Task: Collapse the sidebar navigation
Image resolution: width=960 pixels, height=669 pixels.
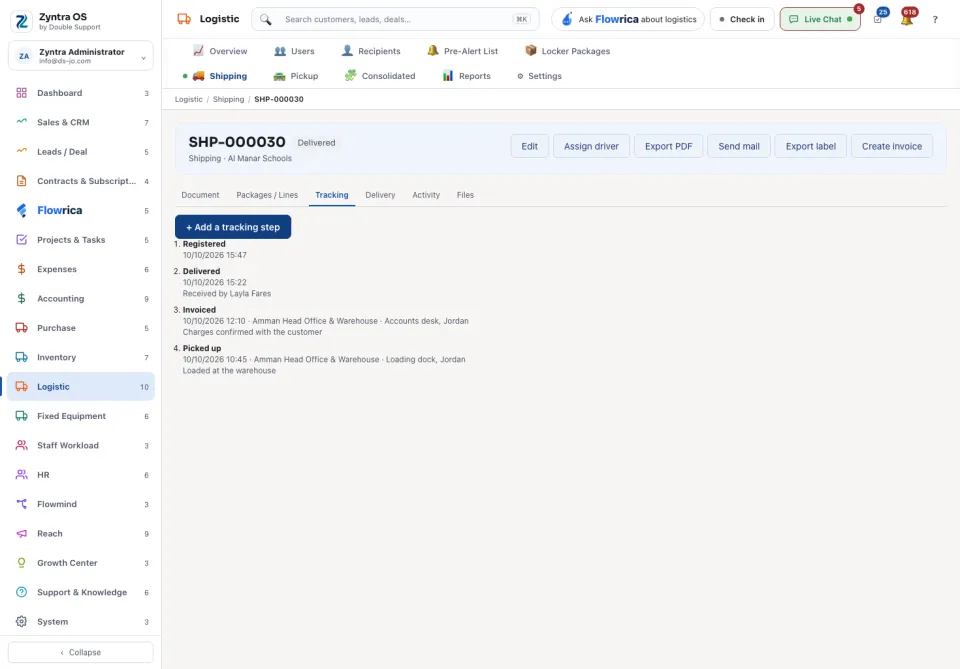Action: [81, 652]
